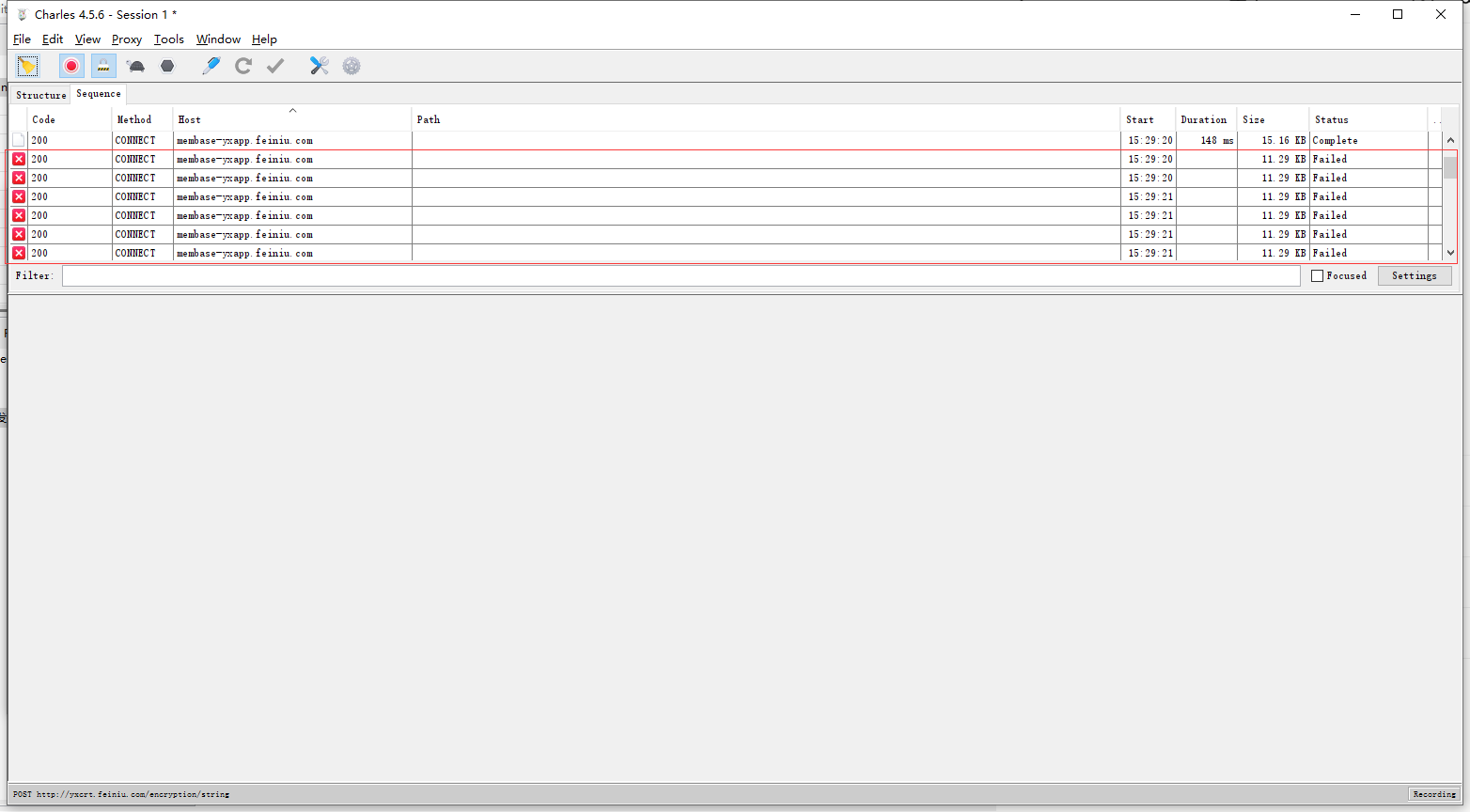The width and height of the screenshot is (1470, 812).
Task: Validate with the checkmark icon
Action: (275, 66)
